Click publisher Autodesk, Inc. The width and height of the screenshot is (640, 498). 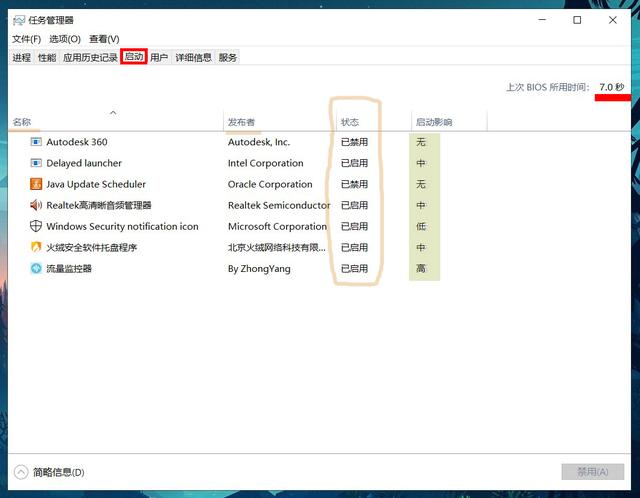(259, 142)
